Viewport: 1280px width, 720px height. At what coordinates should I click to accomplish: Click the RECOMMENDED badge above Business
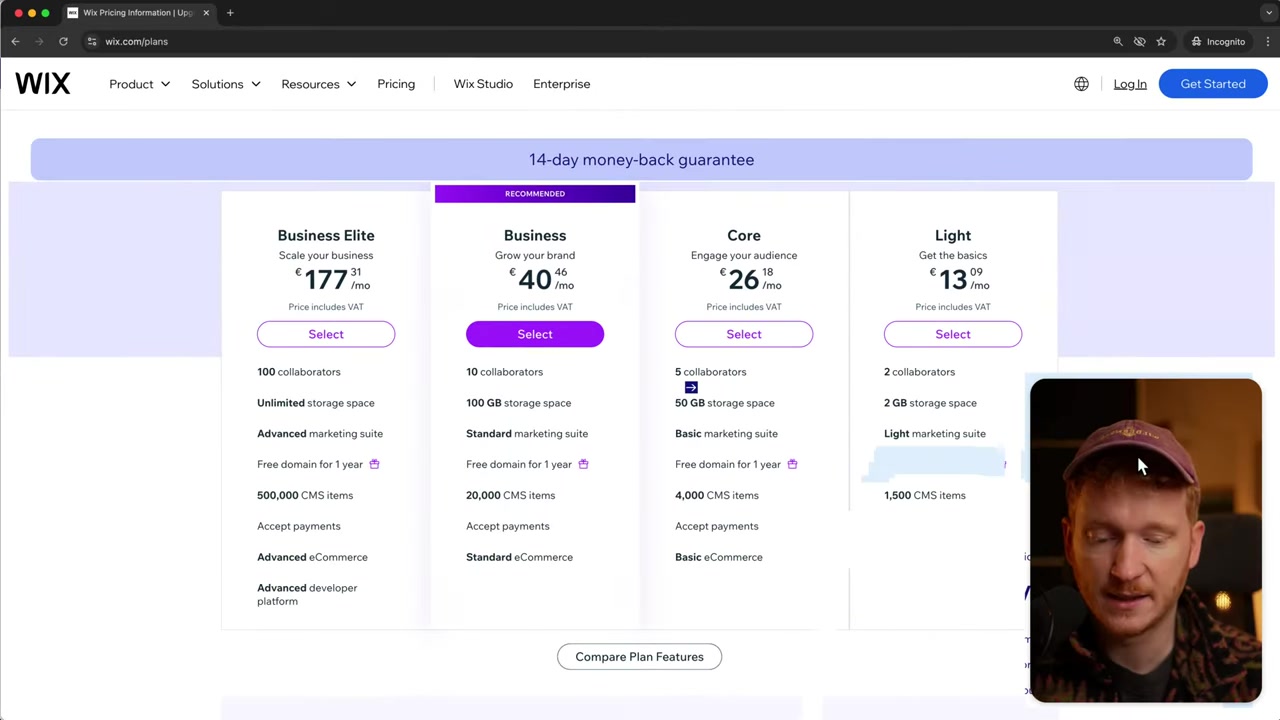point(535,194)
